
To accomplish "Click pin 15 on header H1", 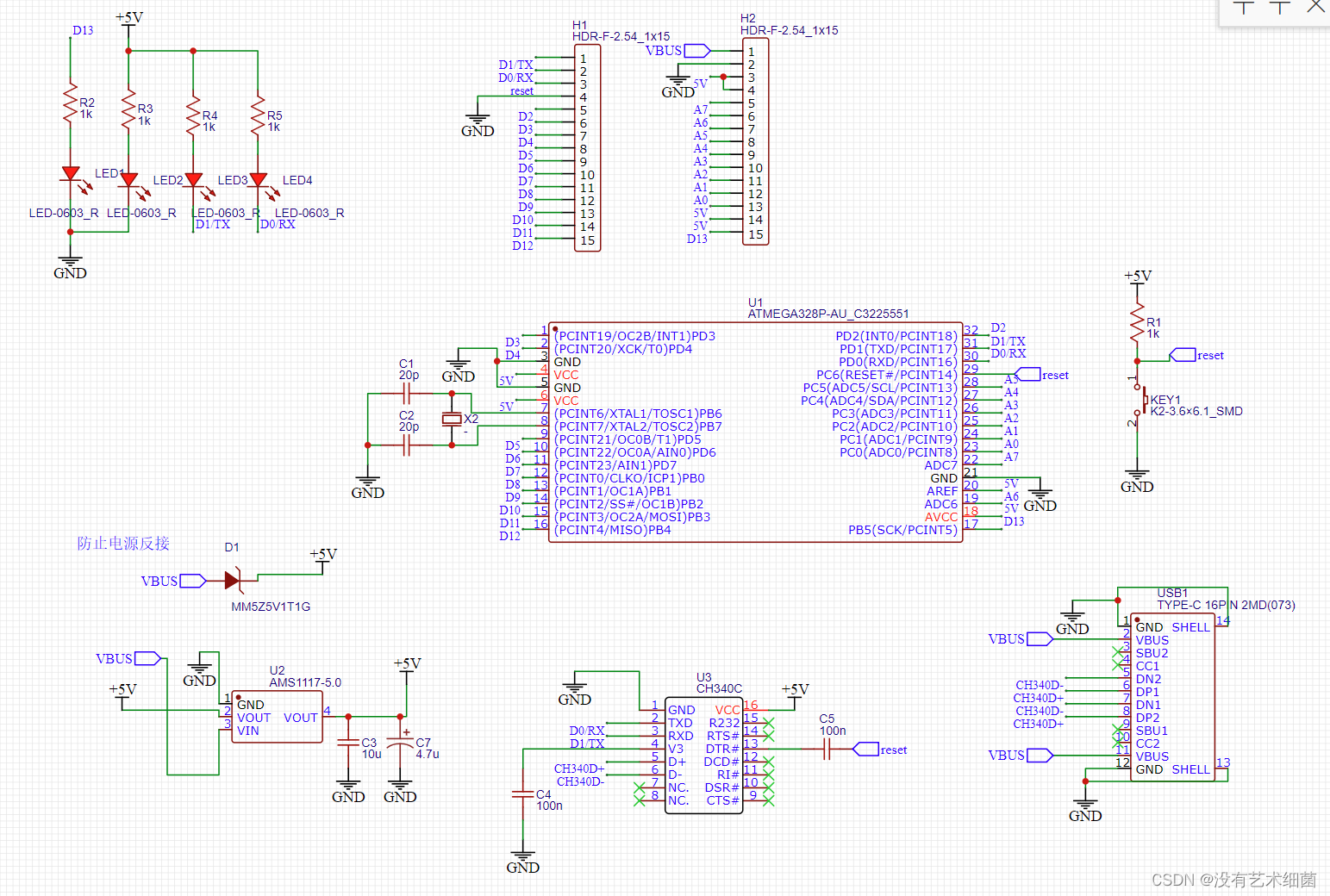I will click(587, 240).
